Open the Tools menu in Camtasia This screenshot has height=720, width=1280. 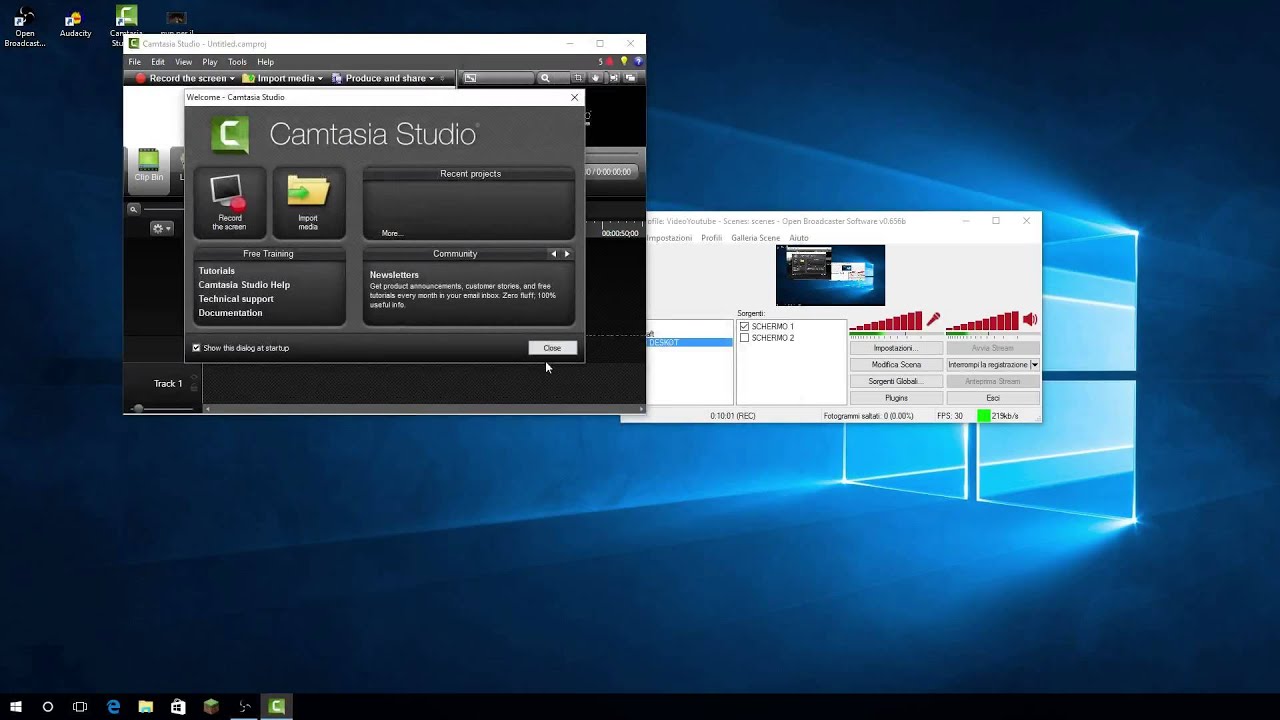tap(237, 62)
